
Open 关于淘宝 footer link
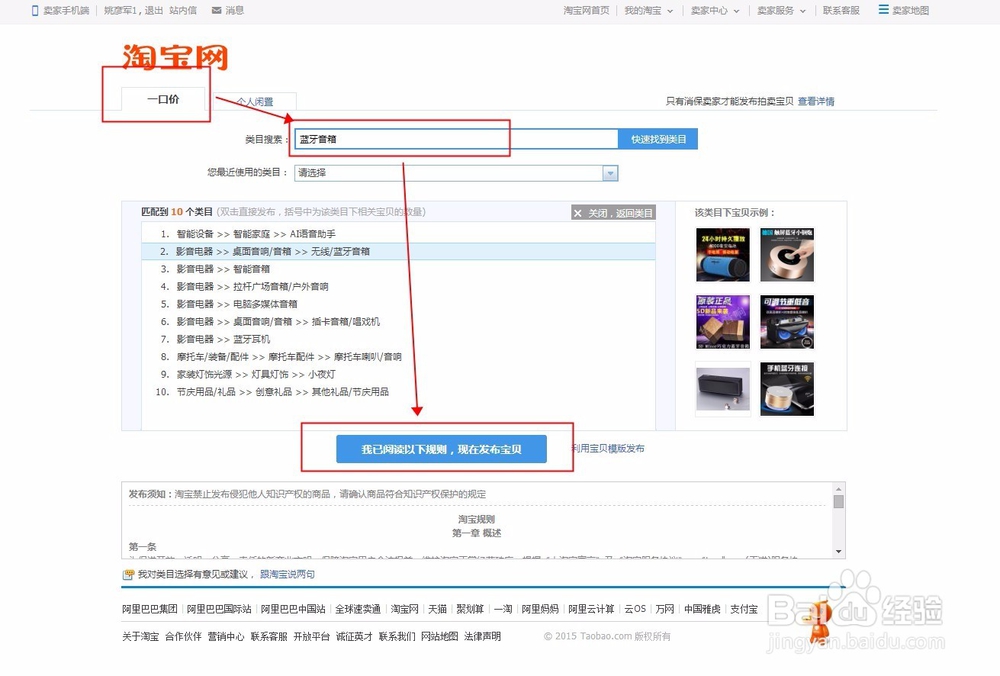[x=140, y=636]
